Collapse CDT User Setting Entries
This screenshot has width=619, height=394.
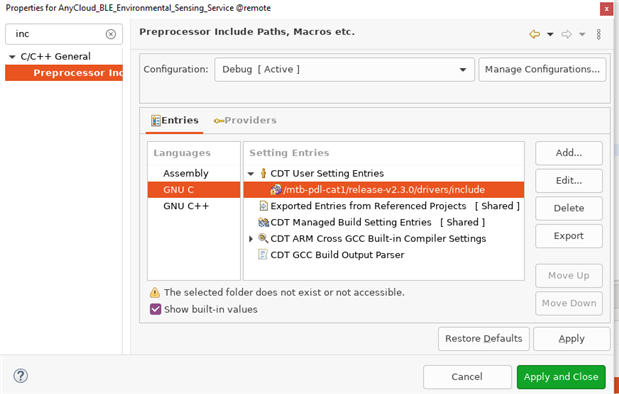coord(251,174)
